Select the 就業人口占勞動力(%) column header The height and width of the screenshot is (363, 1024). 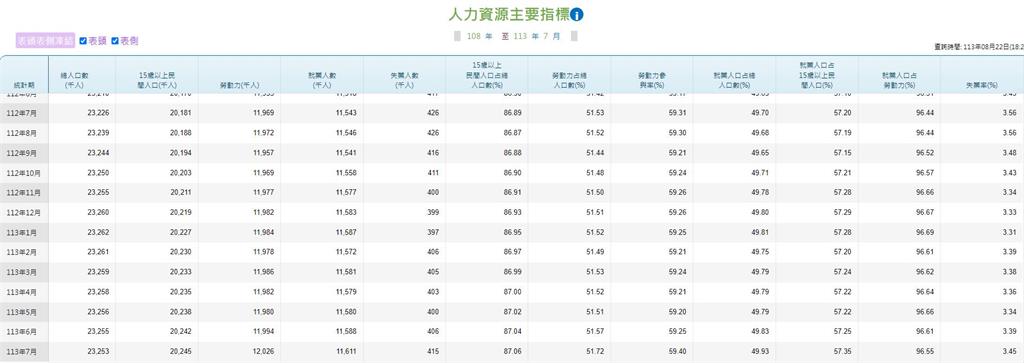[x=899, y=80]
